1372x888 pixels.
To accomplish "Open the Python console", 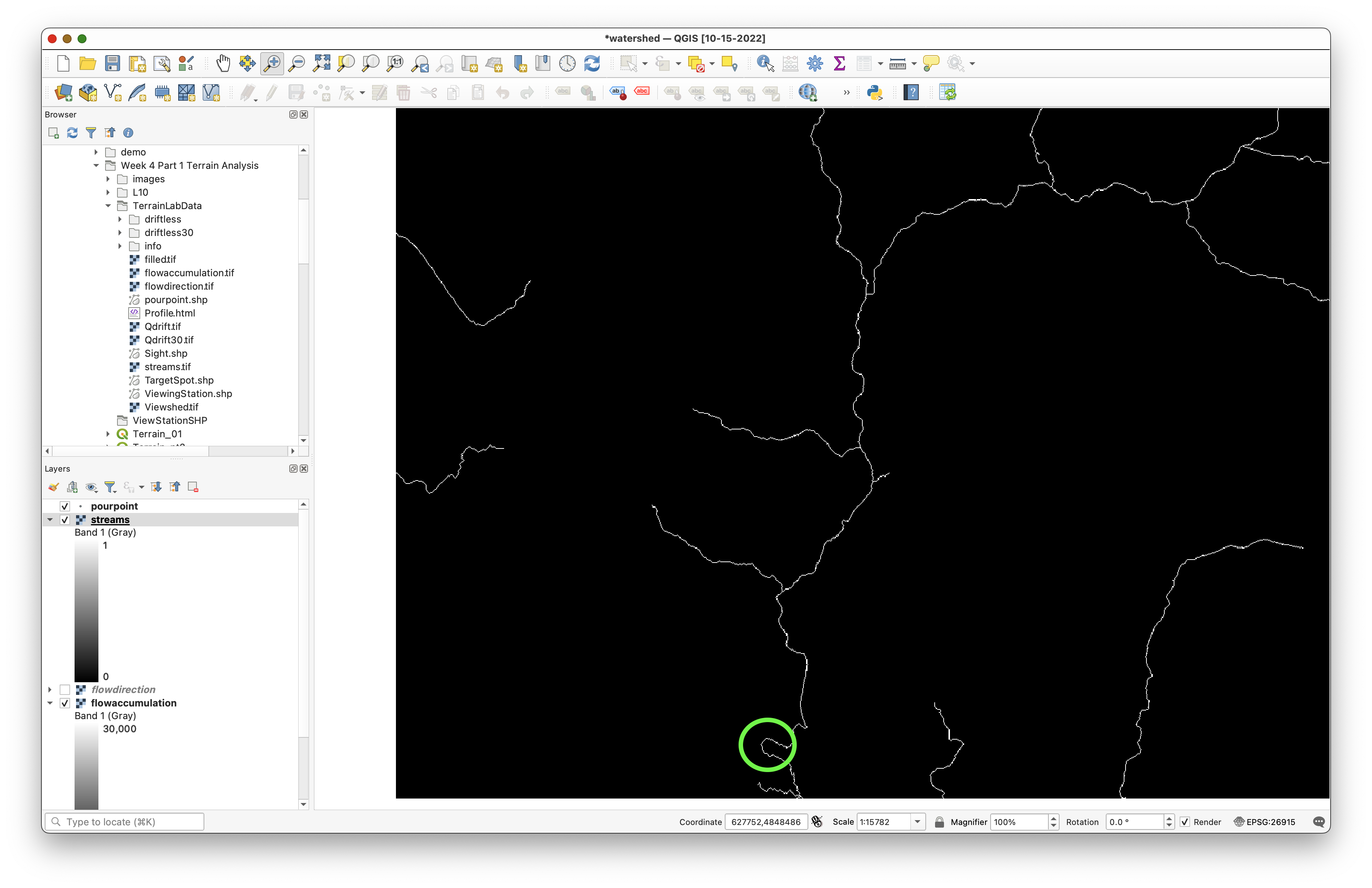I will coord(875,92).
